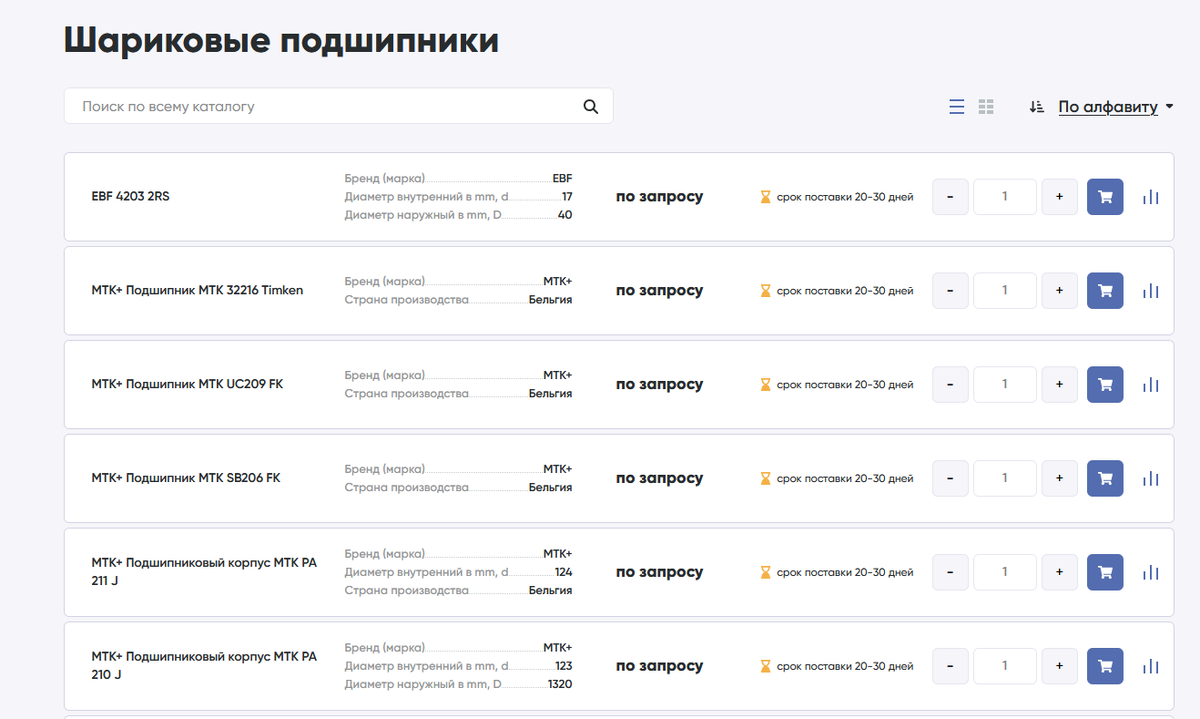Screen dimensions: 1200x719
Task: Click quantity field of EBF 4203 2RS
Action: [1005, 197]
